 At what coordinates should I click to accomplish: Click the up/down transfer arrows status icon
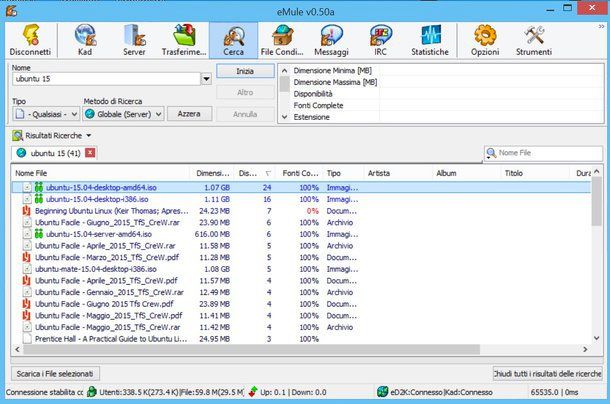[x=253, y=392]
